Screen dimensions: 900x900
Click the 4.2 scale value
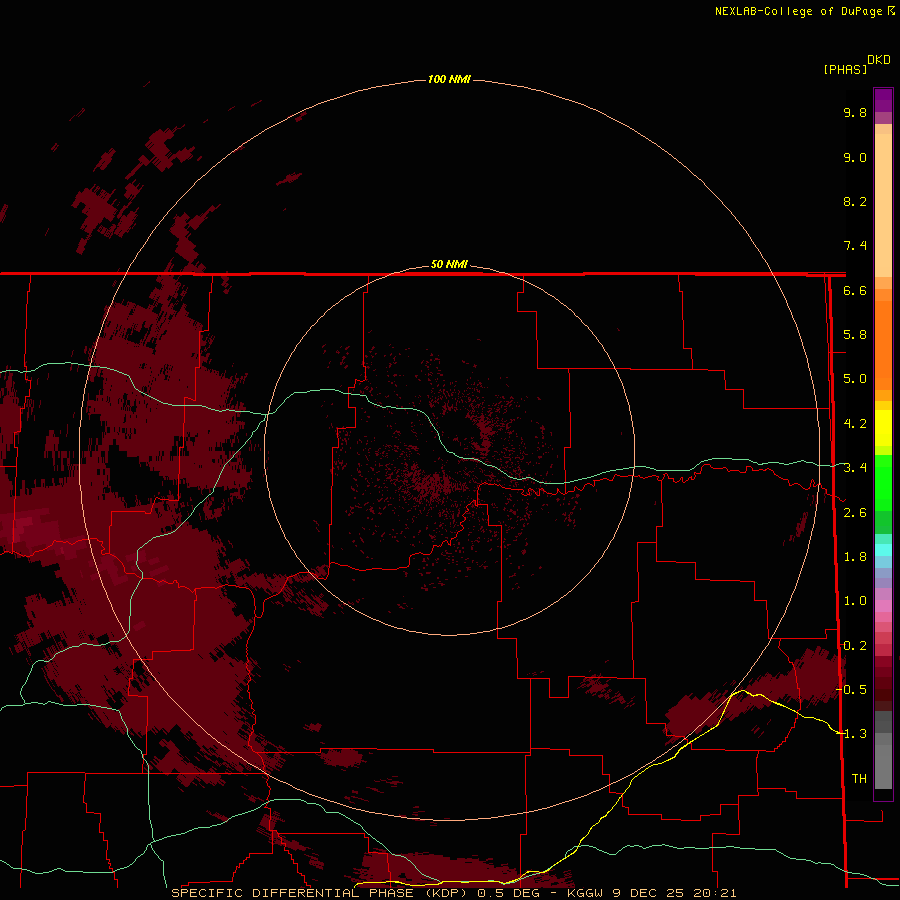point(855,424)
